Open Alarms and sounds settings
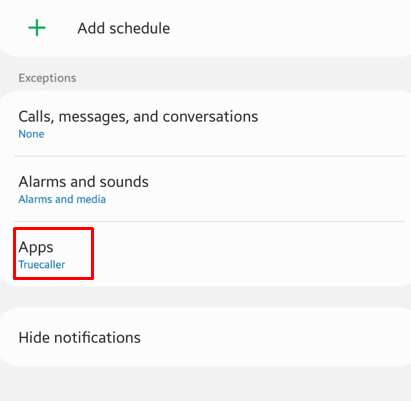The height and width of the screenshot is (401, 411). pos(205,189)
